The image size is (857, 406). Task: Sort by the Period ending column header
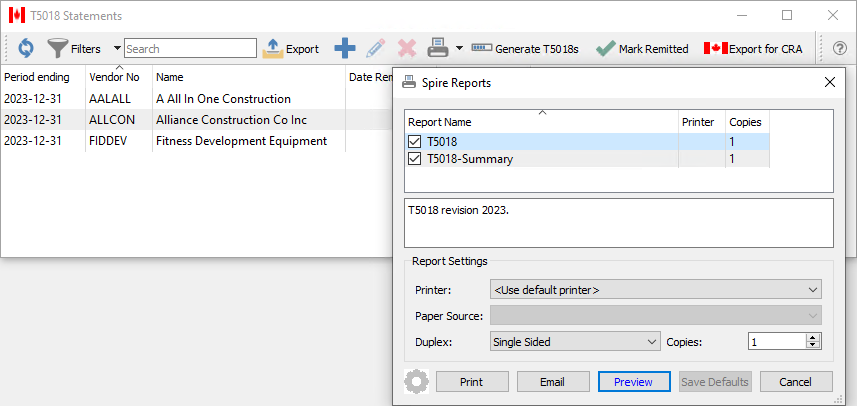click(43, 78)
